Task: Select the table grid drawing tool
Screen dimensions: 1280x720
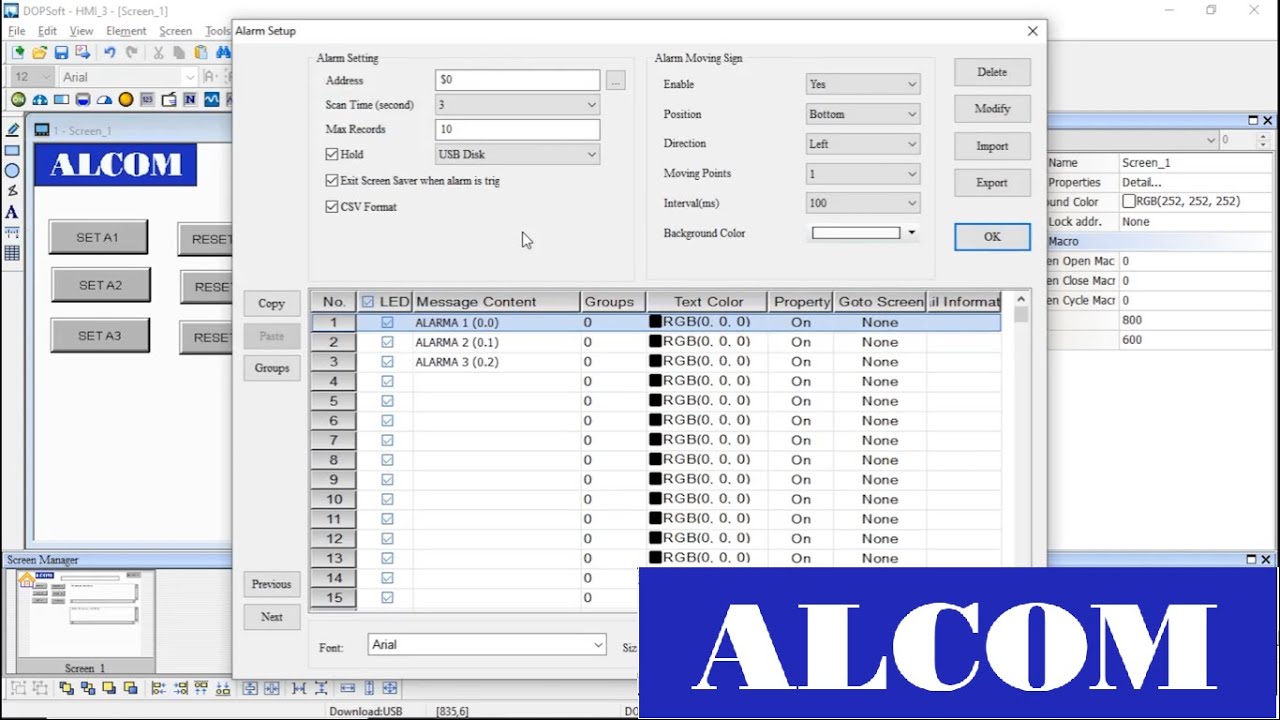Action: [12, 253]
